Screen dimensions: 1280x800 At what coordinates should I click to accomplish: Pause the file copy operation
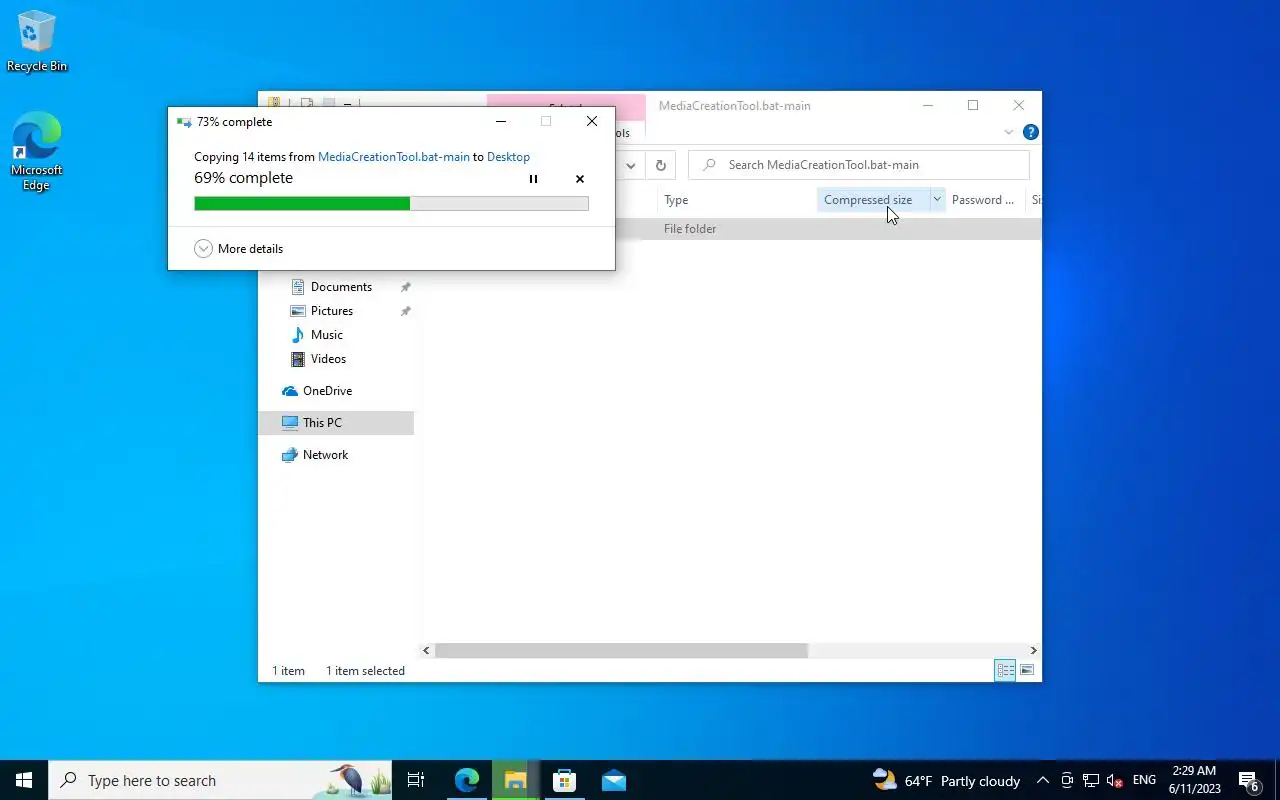[x=533, y=179]
